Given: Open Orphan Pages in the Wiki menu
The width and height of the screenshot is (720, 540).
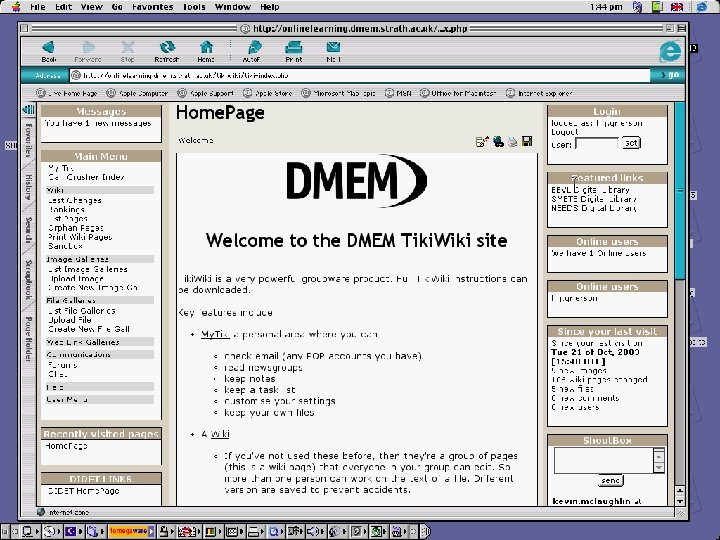Looking at the screenshot, I should pyautogui.click(x=76, y=228).
